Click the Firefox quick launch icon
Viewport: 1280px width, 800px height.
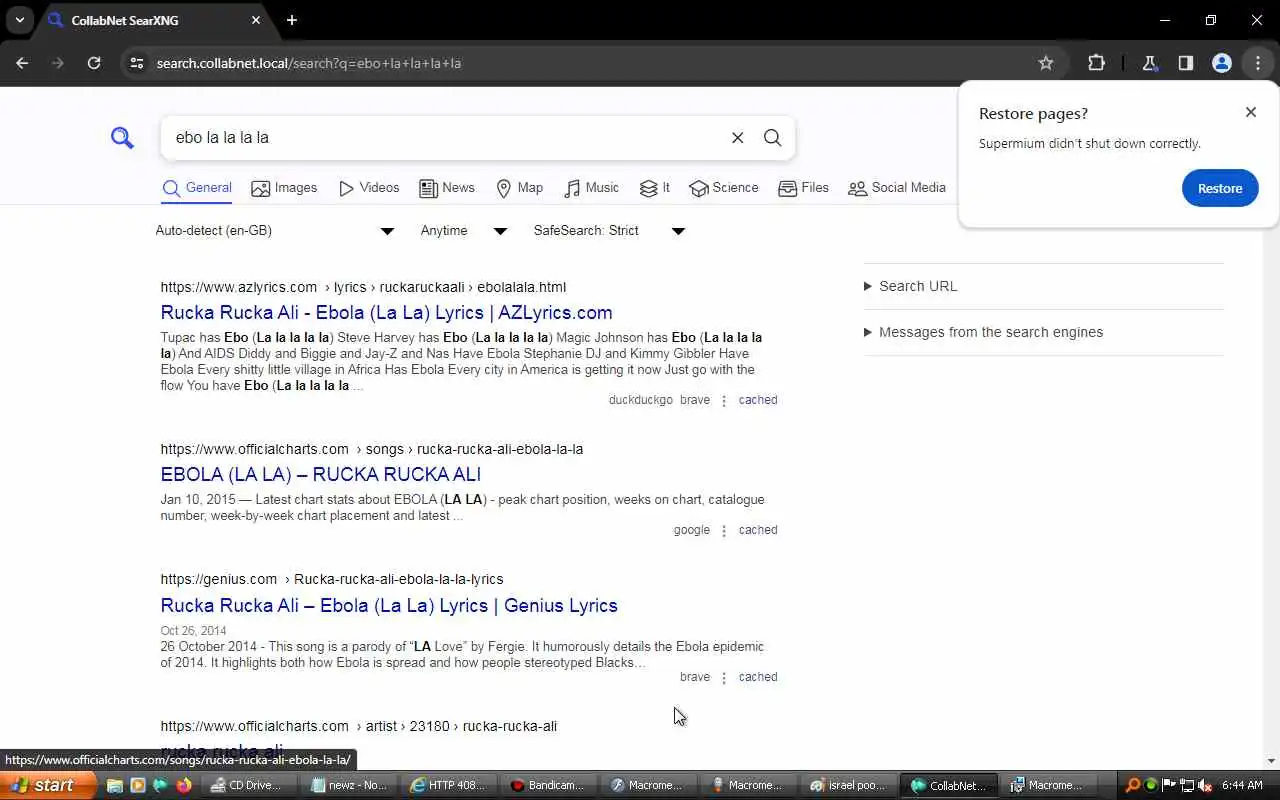click(x=183, y=785)
